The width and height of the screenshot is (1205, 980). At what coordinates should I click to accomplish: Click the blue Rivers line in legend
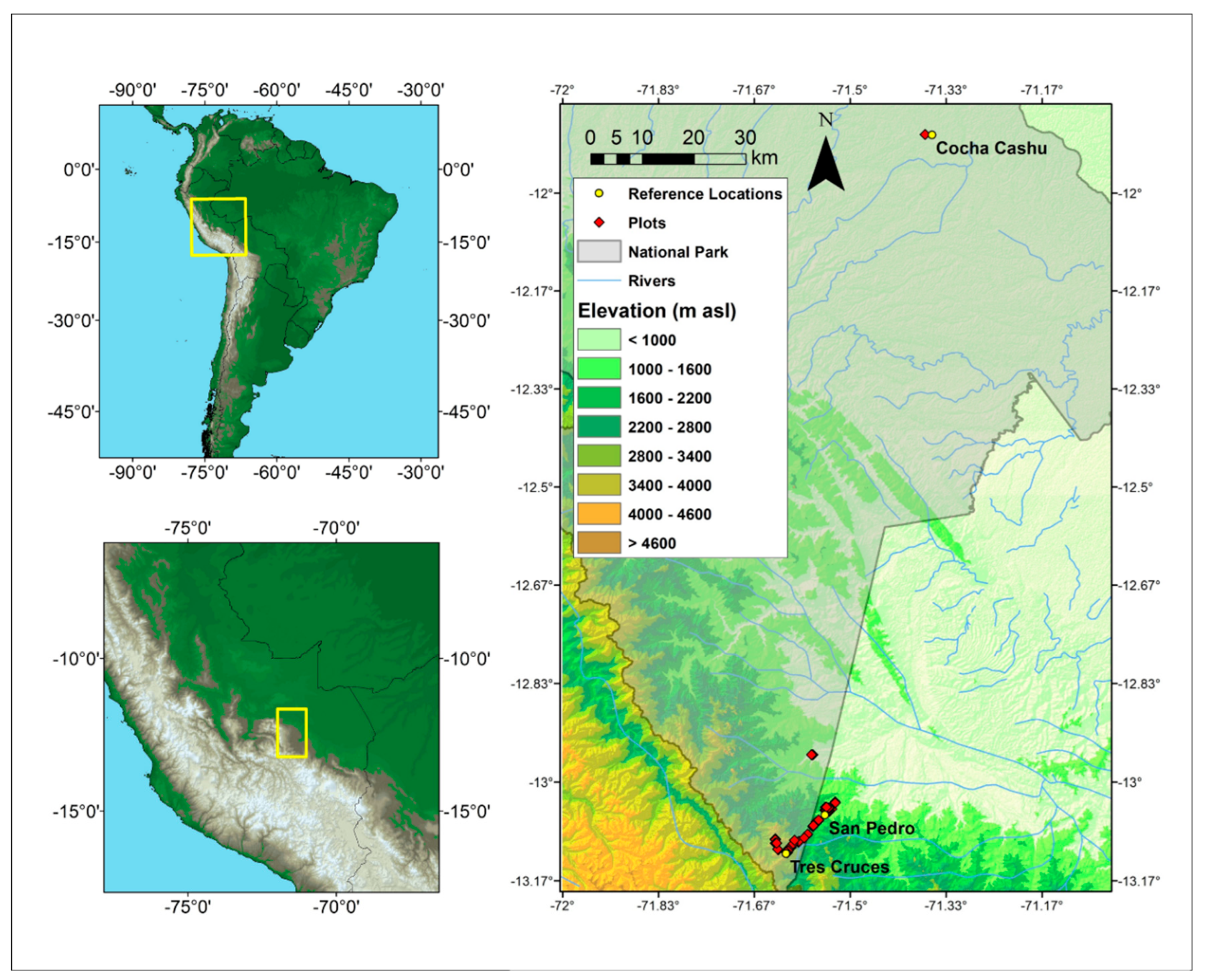(599, 281)
